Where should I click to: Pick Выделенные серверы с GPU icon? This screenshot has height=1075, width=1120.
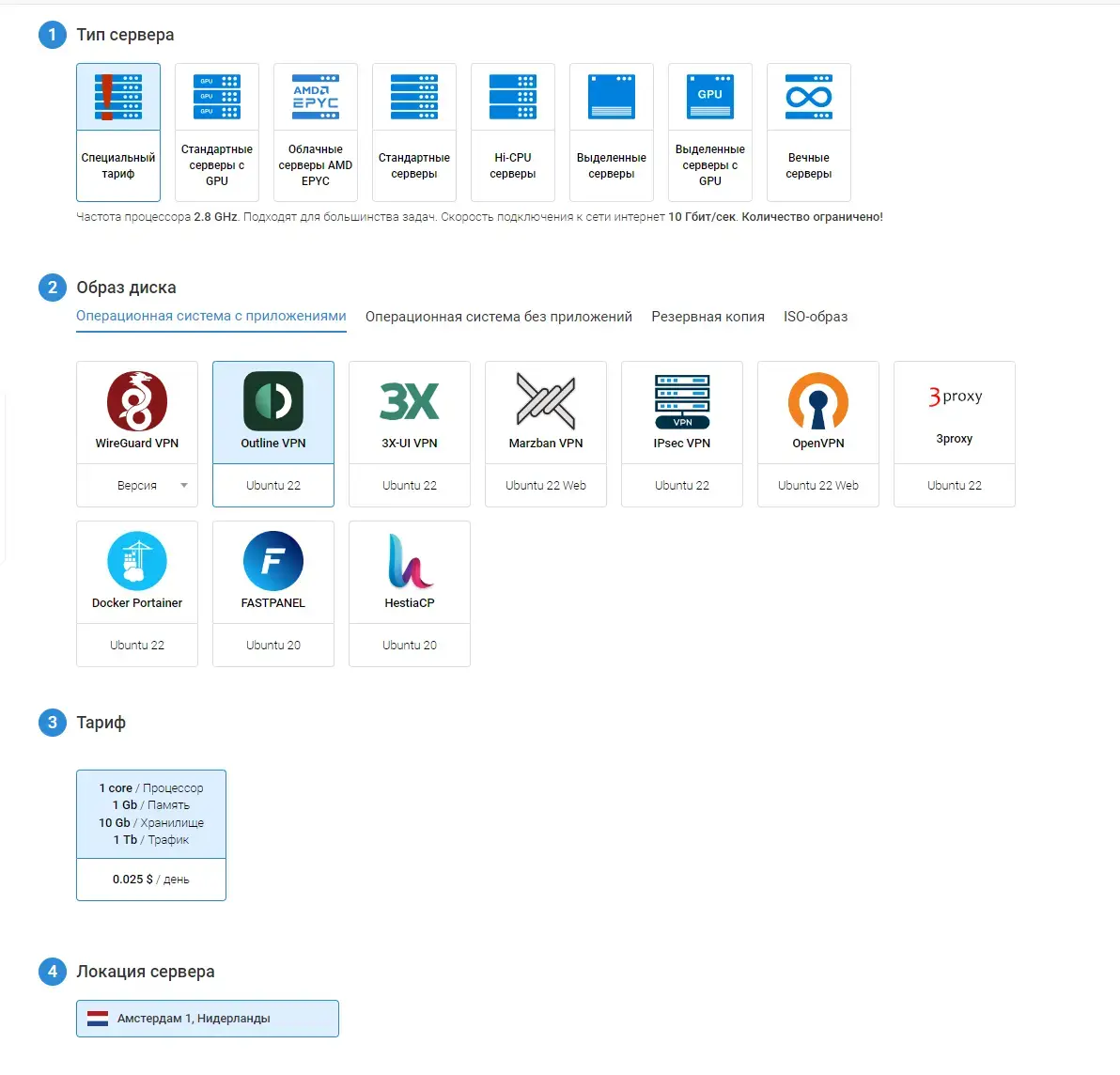point(710,97)
